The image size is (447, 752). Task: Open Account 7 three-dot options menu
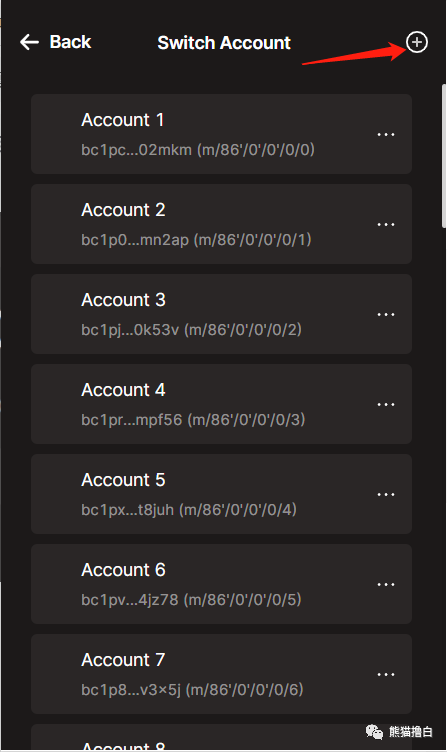pyautogui.click(x=386, y=674)
